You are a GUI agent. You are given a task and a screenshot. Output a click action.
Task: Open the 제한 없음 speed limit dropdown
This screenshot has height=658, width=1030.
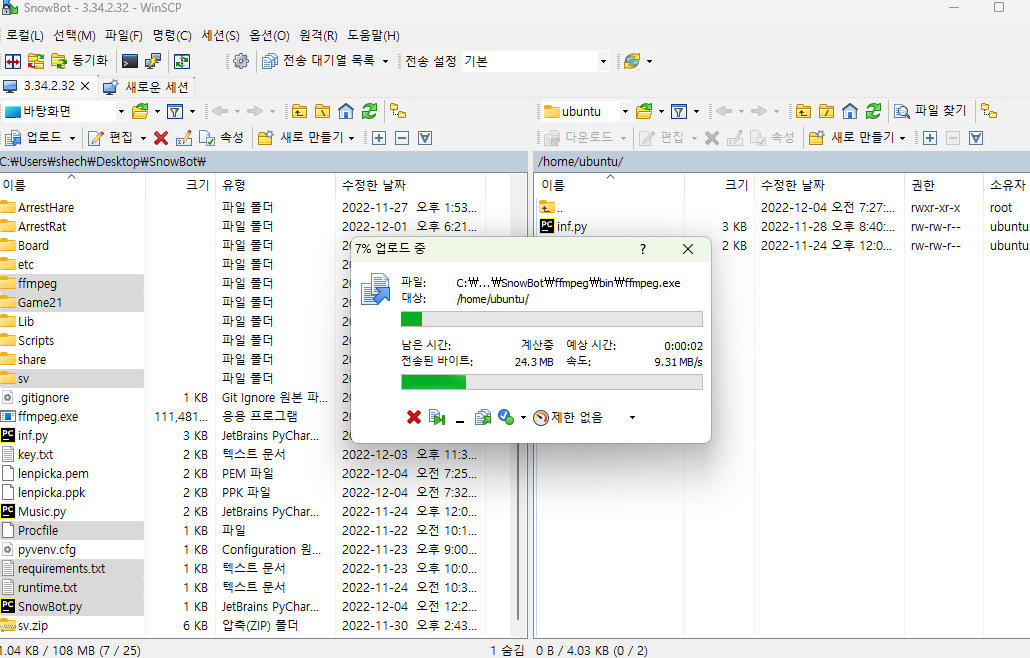click(x=632, y=417)
